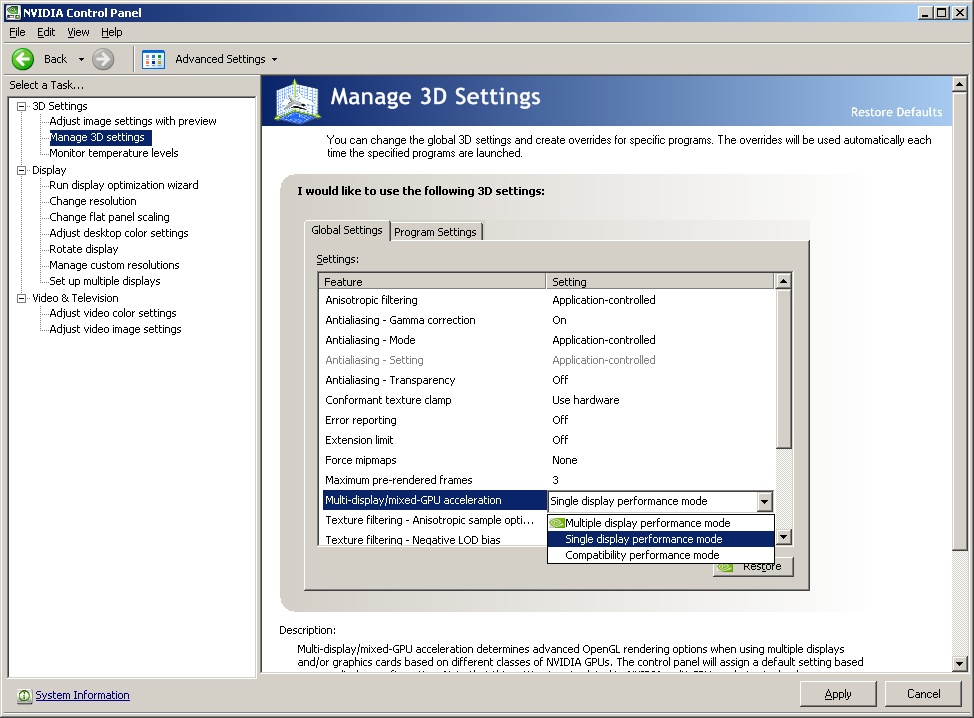Select Monitor temperature levels task
Image resolution: width=974 pixels, height=718 pixels.
[x=114, y=153]
